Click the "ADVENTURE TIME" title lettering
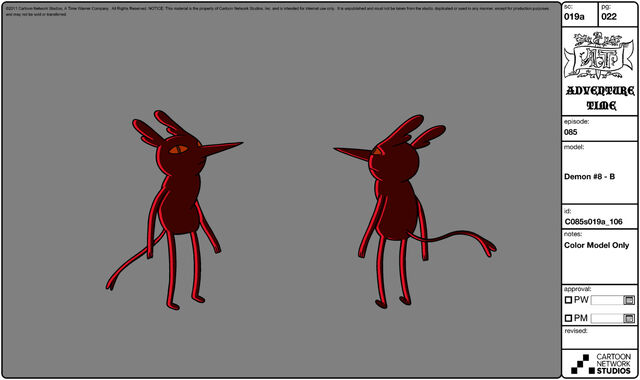This screenshot has width=640, height=380. tap(600, 98)
